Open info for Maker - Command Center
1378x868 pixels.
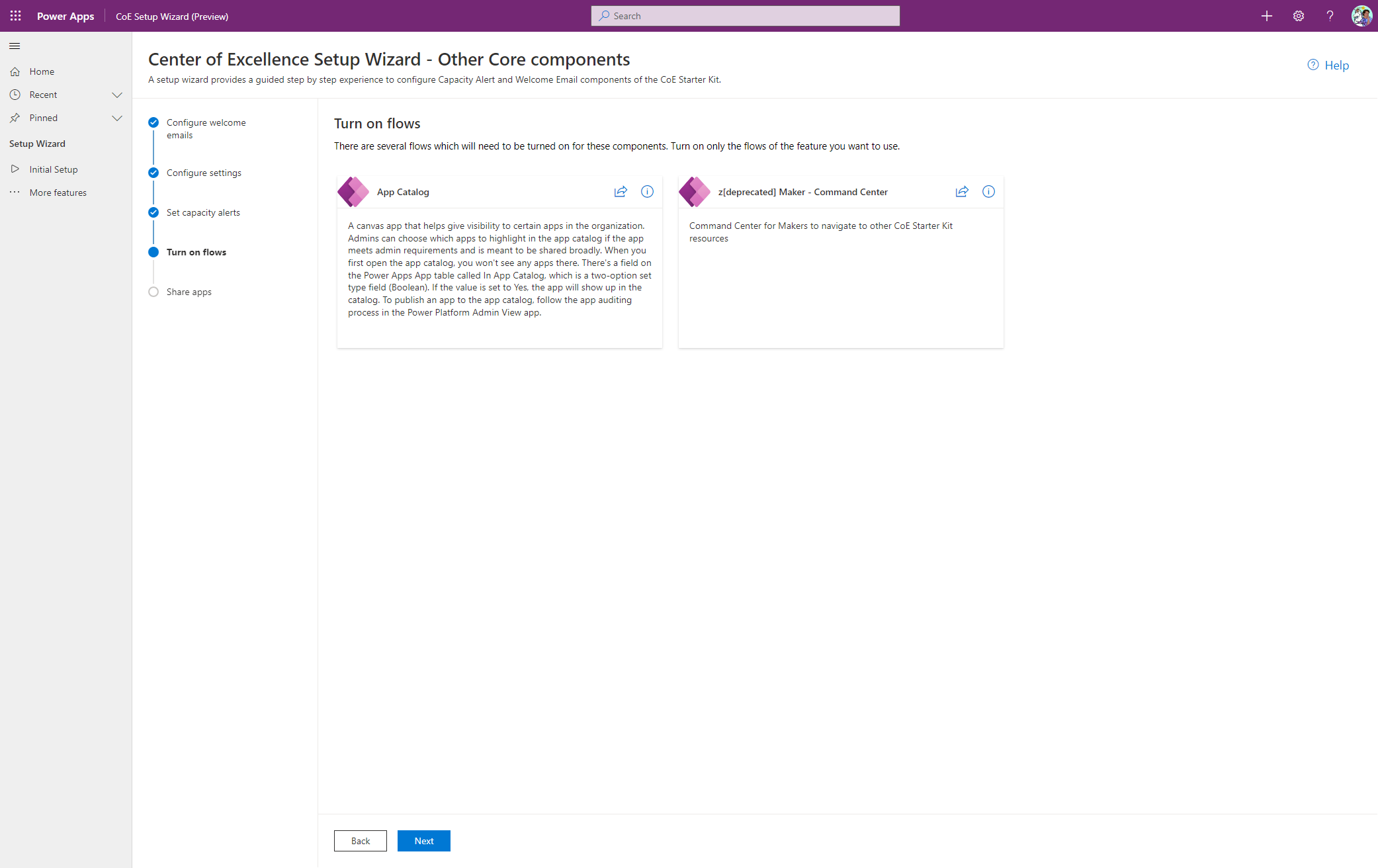coord(988,191)
